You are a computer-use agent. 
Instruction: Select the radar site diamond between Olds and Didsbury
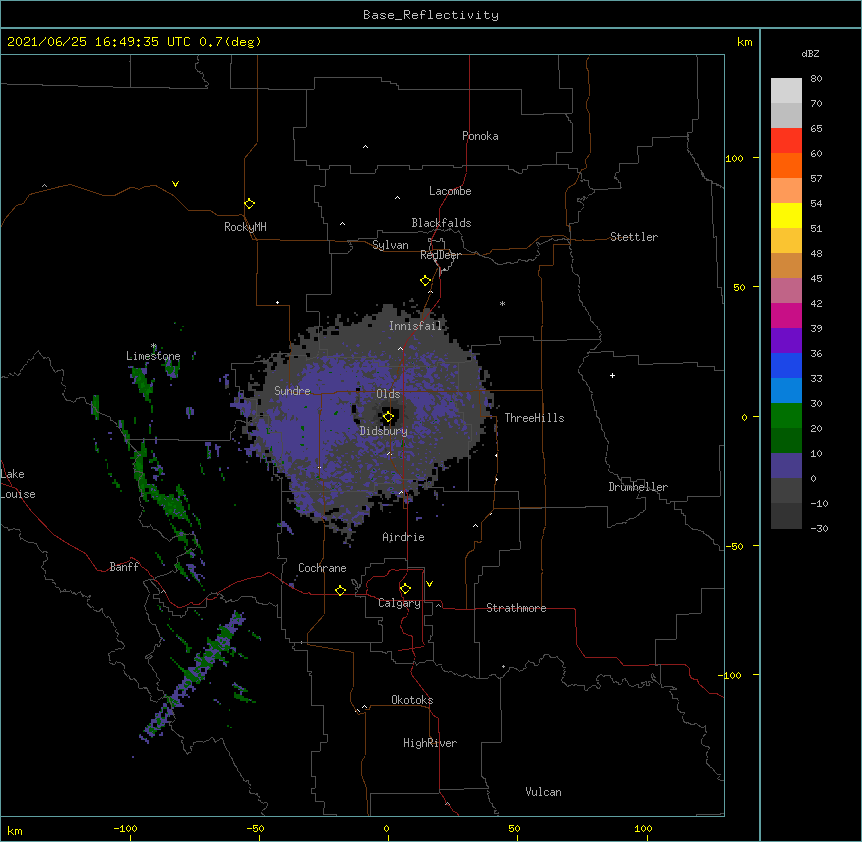tap(388, 417)
